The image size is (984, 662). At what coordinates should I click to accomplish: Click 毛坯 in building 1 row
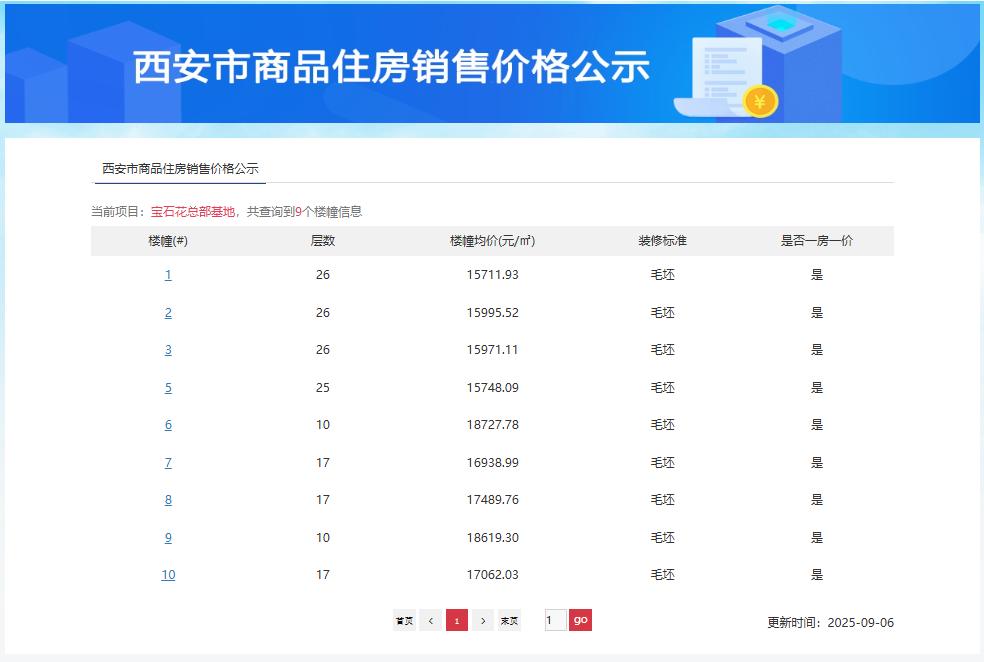click(662, 275)
